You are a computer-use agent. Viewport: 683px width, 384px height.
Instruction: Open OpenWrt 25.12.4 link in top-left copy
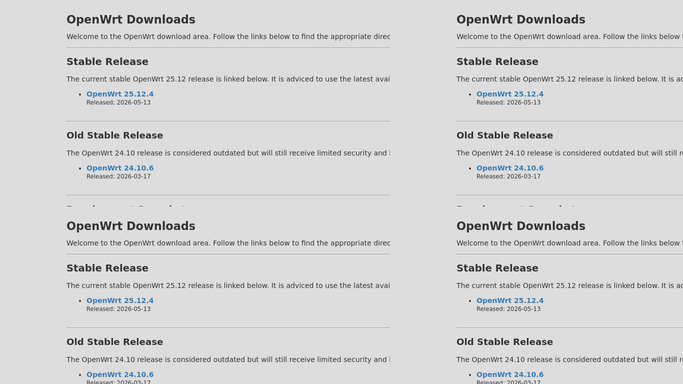pos(120,94)
